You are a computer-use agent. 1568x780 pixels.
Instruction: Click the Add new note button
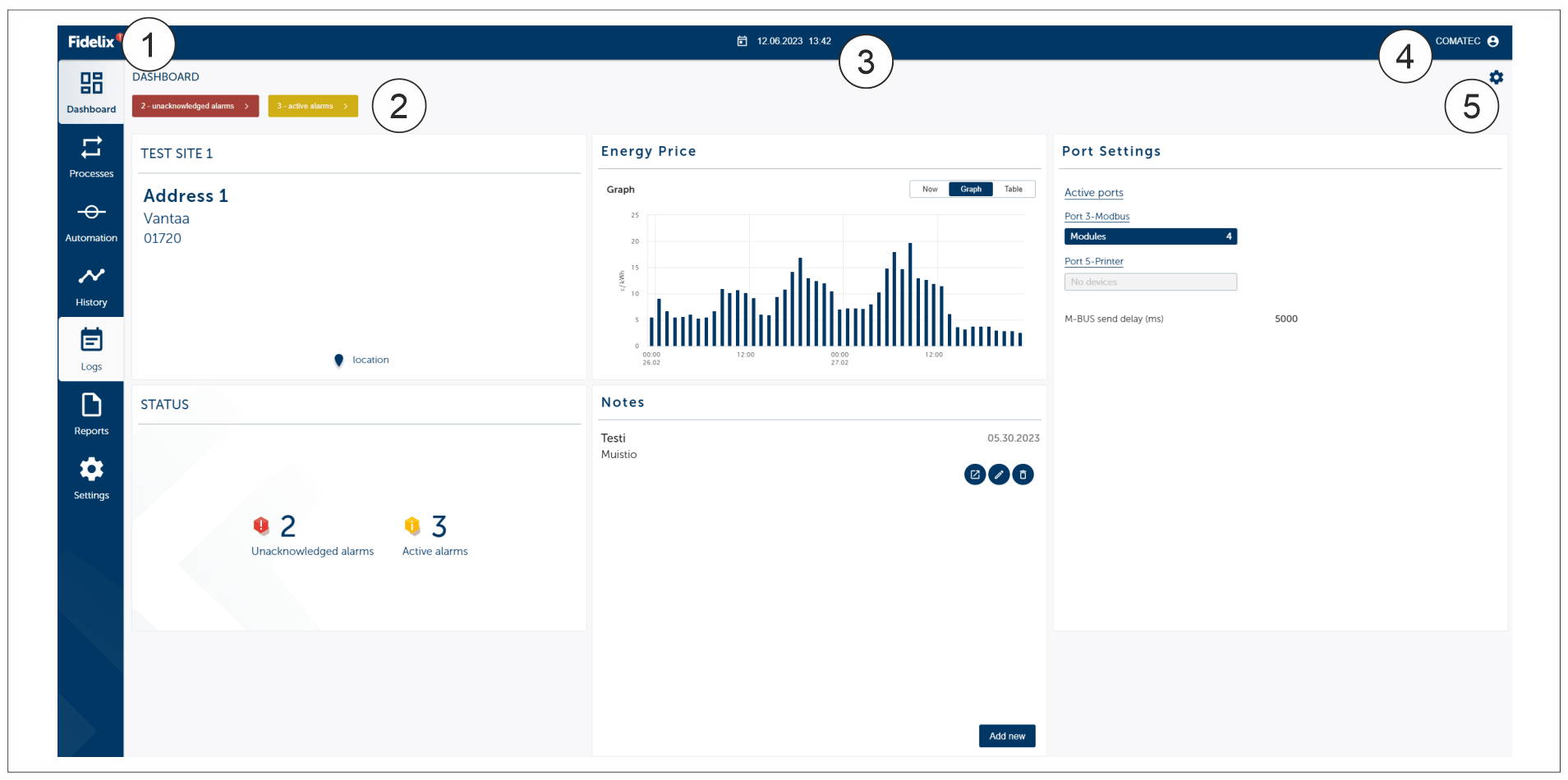click(x=1007, y=736)
